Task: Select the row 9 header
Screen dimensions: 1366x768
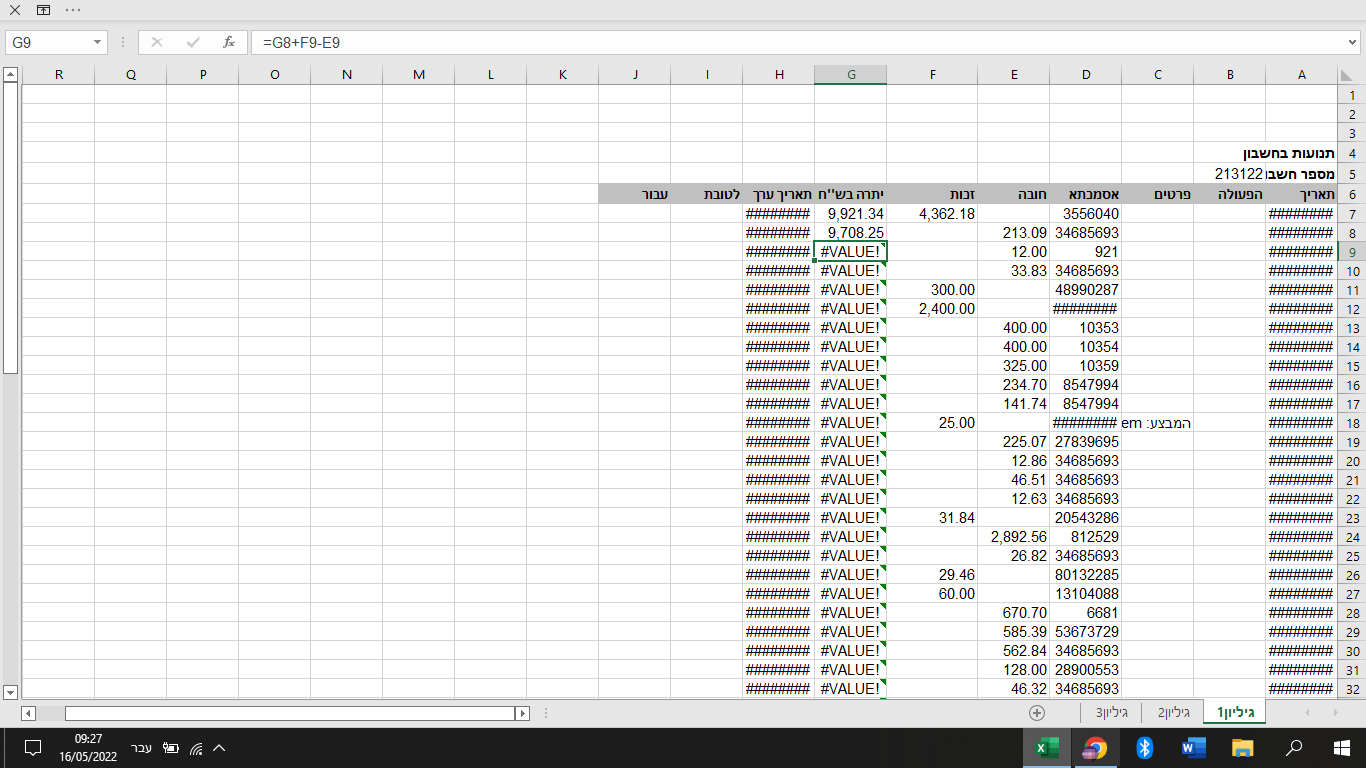Action: (x=1352, y=252)
